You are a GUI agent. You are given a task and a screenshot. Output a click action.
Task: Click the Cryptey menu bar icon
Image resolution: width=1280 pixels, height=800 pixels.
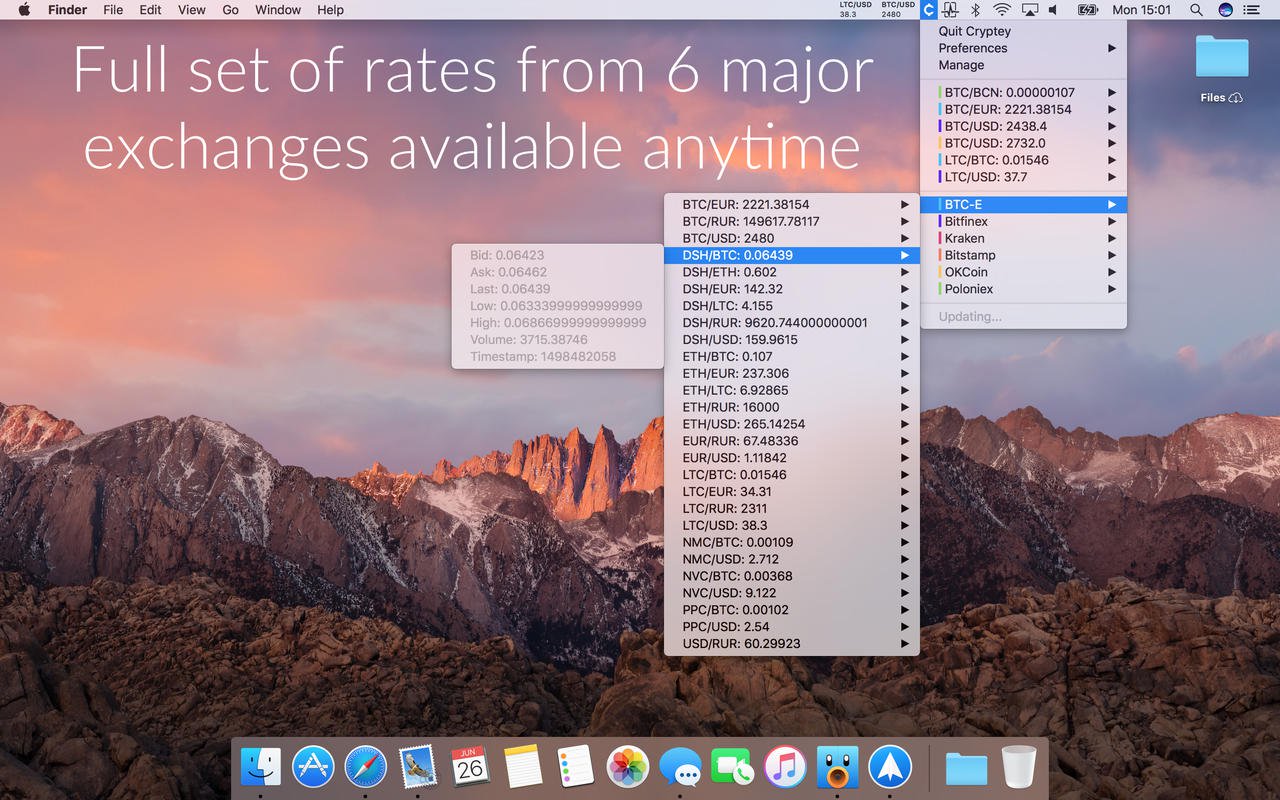pyautogui.click(x=929, y=10)
